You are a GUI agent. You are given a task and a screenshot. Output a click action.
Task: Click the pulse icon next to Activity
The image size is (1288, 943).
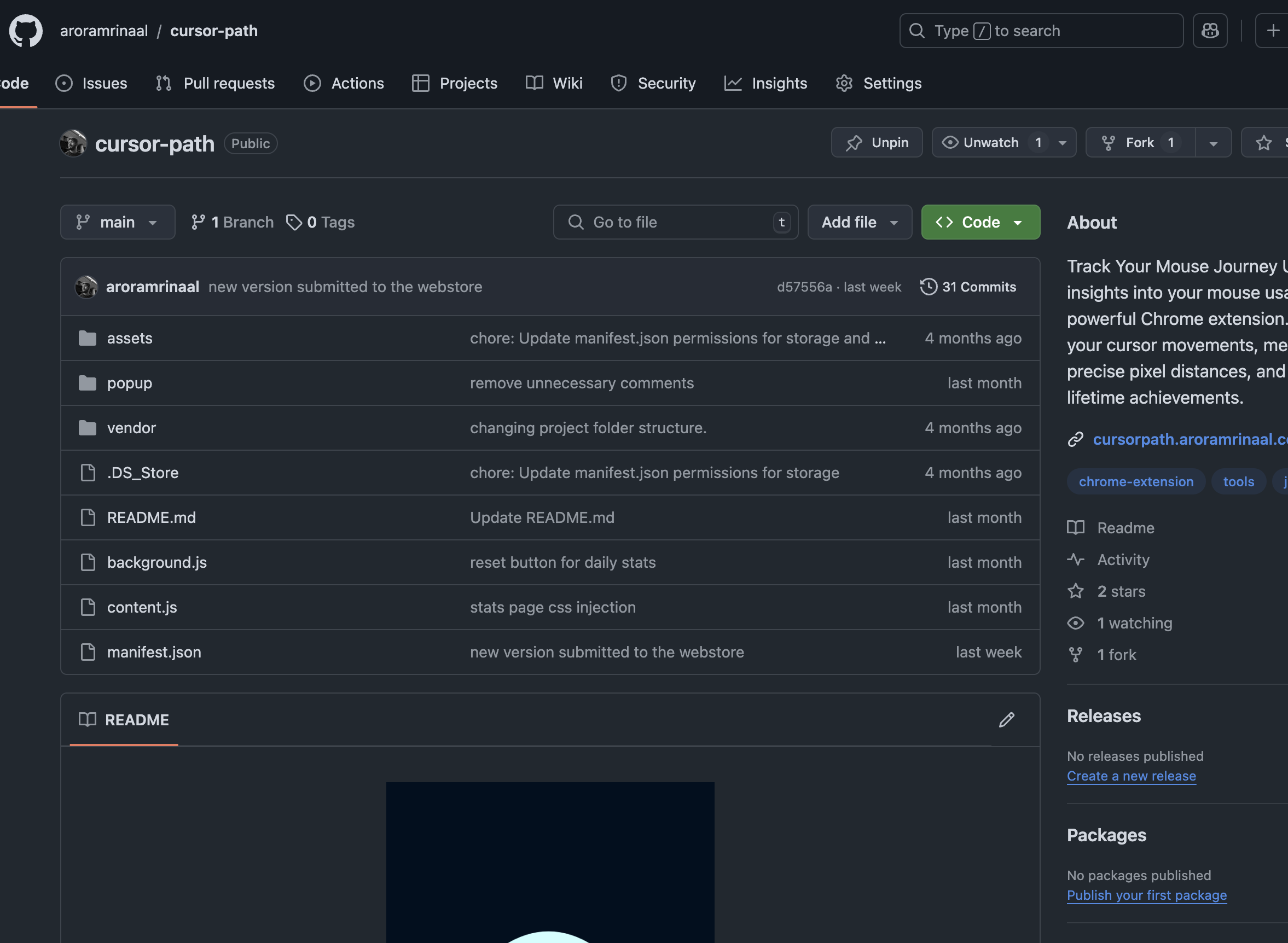pyautogui.click(x=1076, y=560)
